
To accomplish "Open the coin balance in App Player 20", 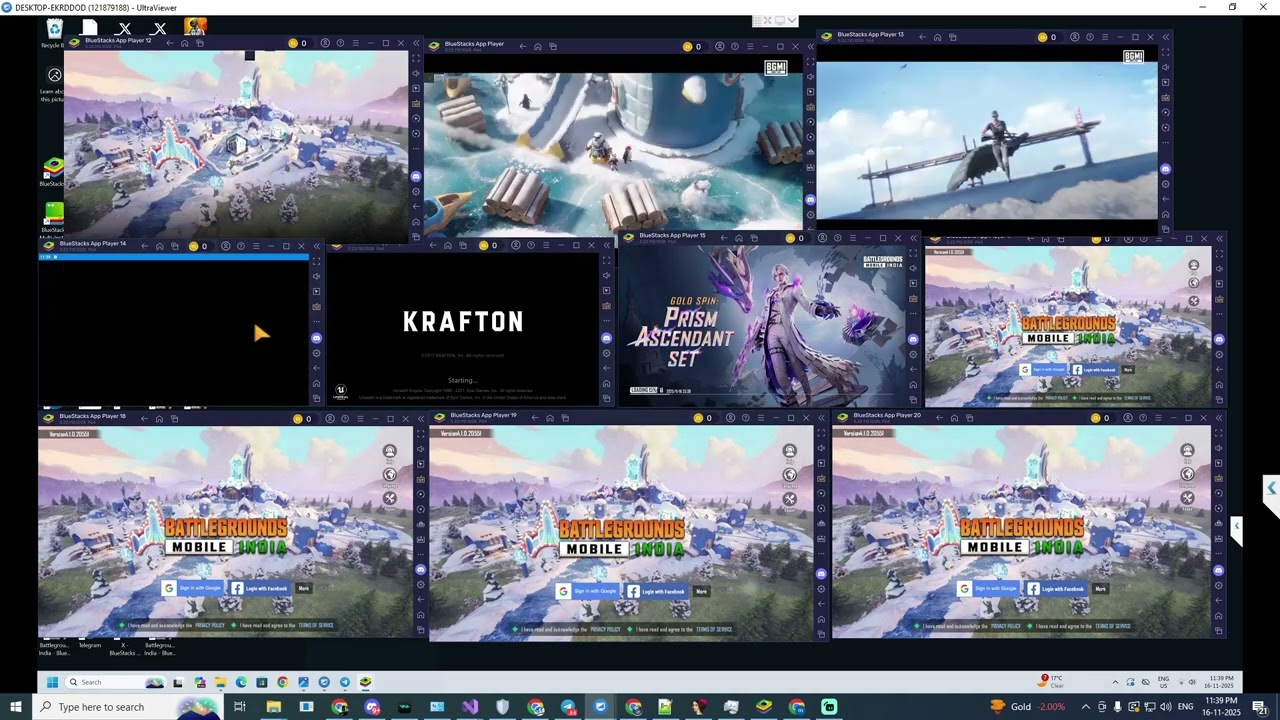I will tap(1100, 417).
